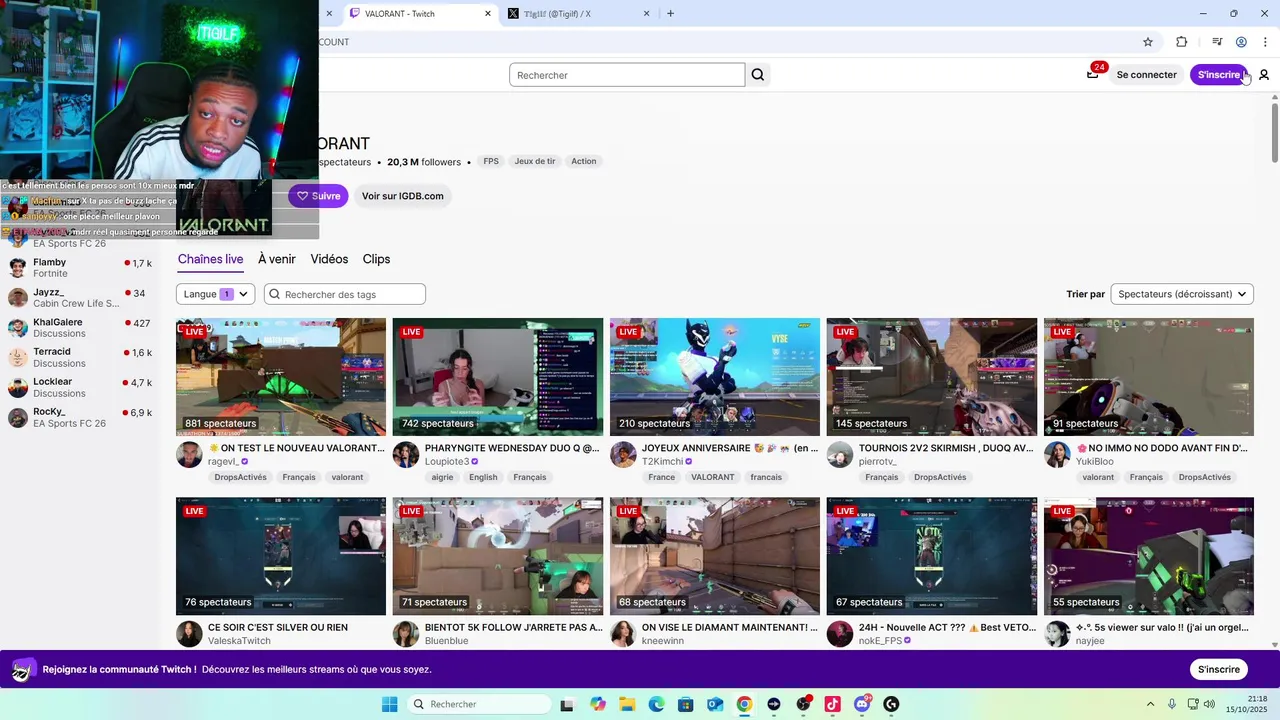Open the Twitch user account icon menu
The image size is (1280, 720).
click(x=1264, y=75)
